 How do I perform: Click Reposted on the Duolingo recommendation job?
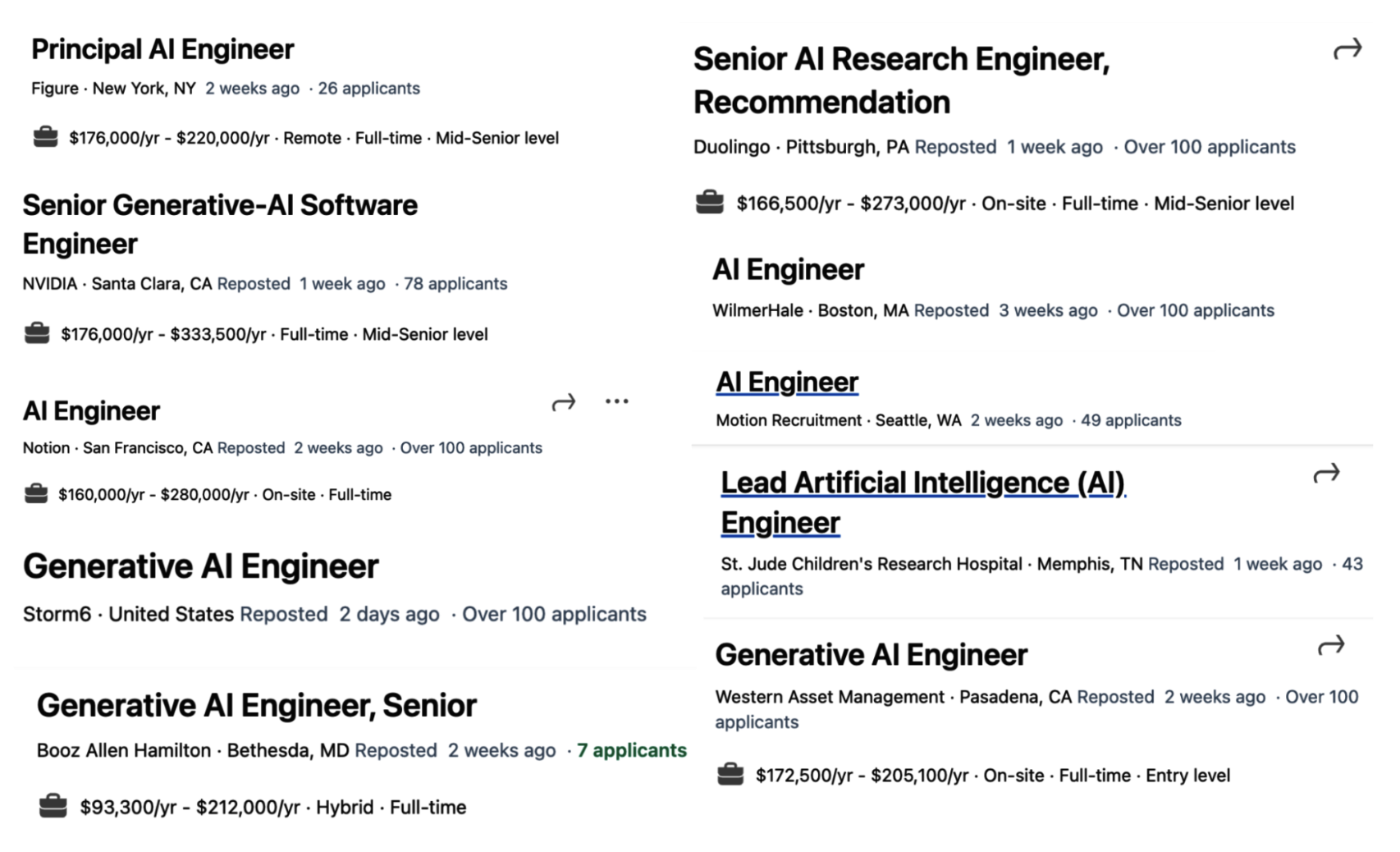pos(955,146)
